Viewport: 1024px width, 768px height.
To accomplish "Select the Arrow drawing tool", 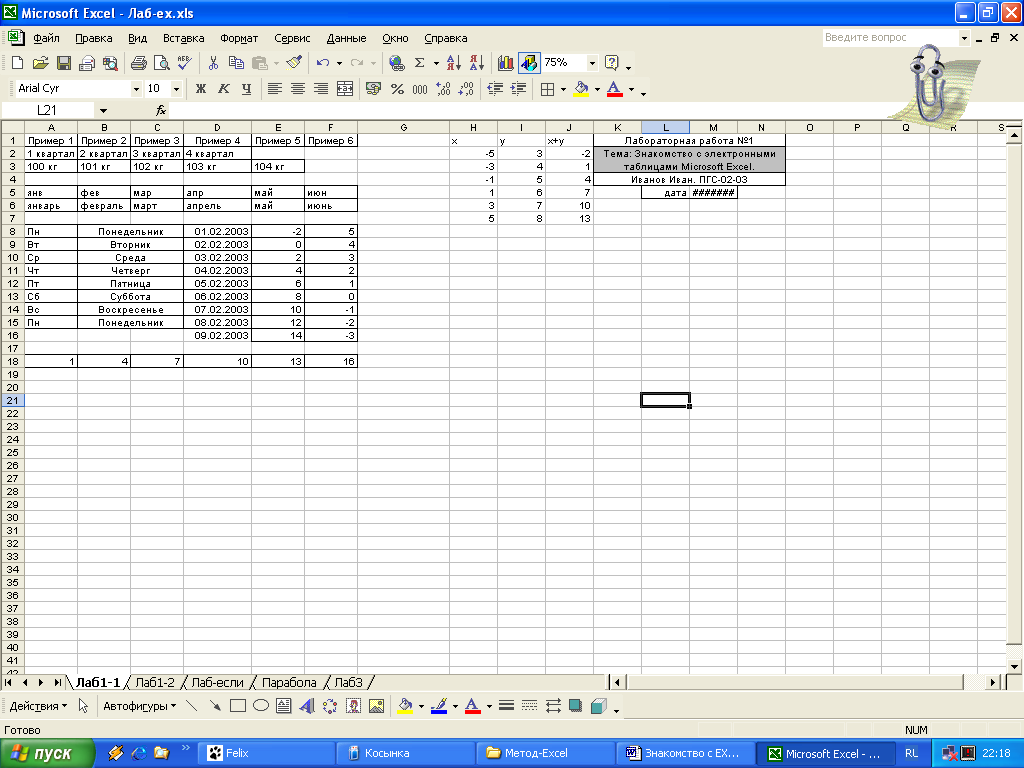I will click(214, 705).
